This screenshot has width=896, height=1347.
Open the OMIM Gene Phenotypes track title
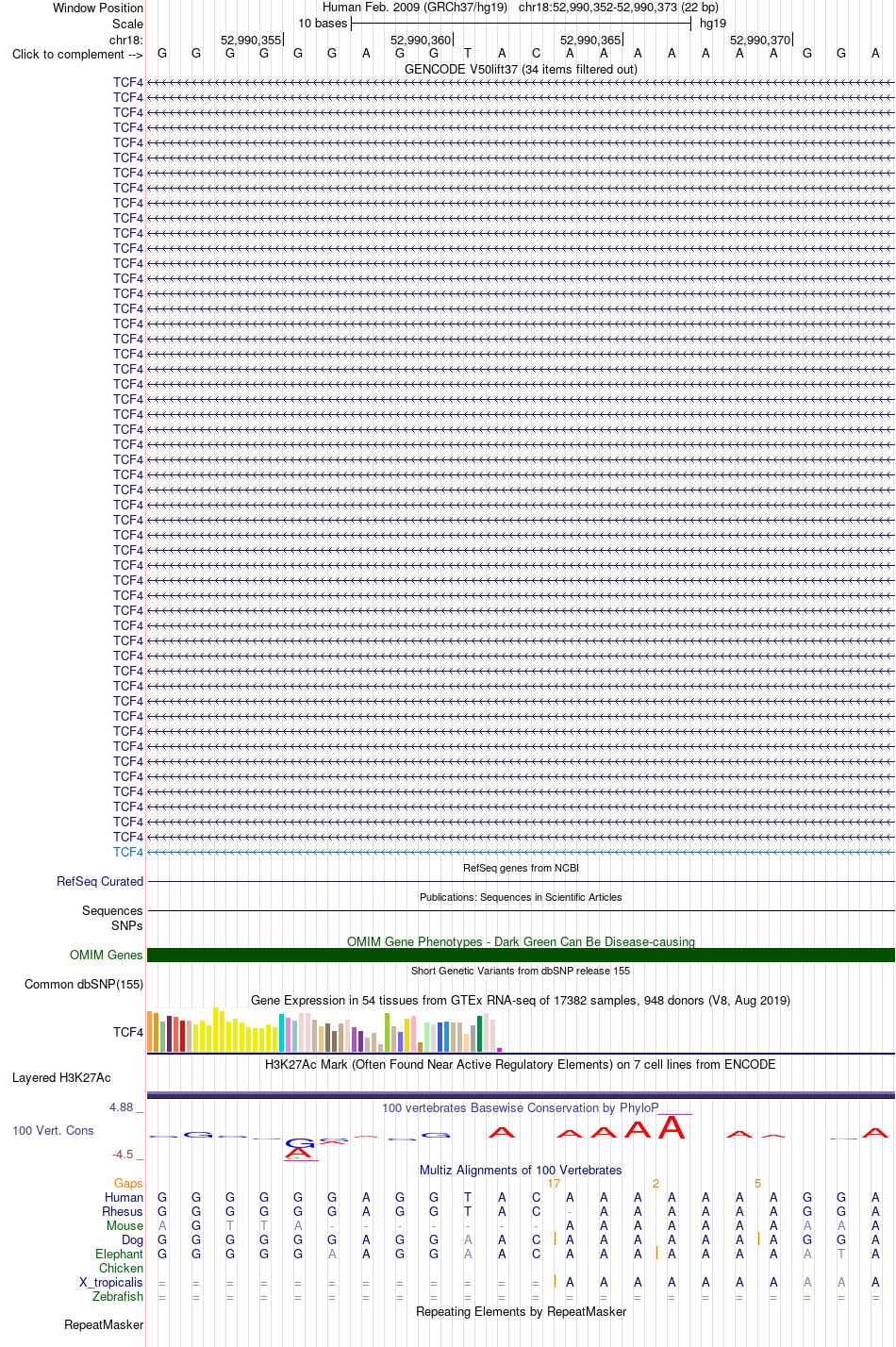521,941
